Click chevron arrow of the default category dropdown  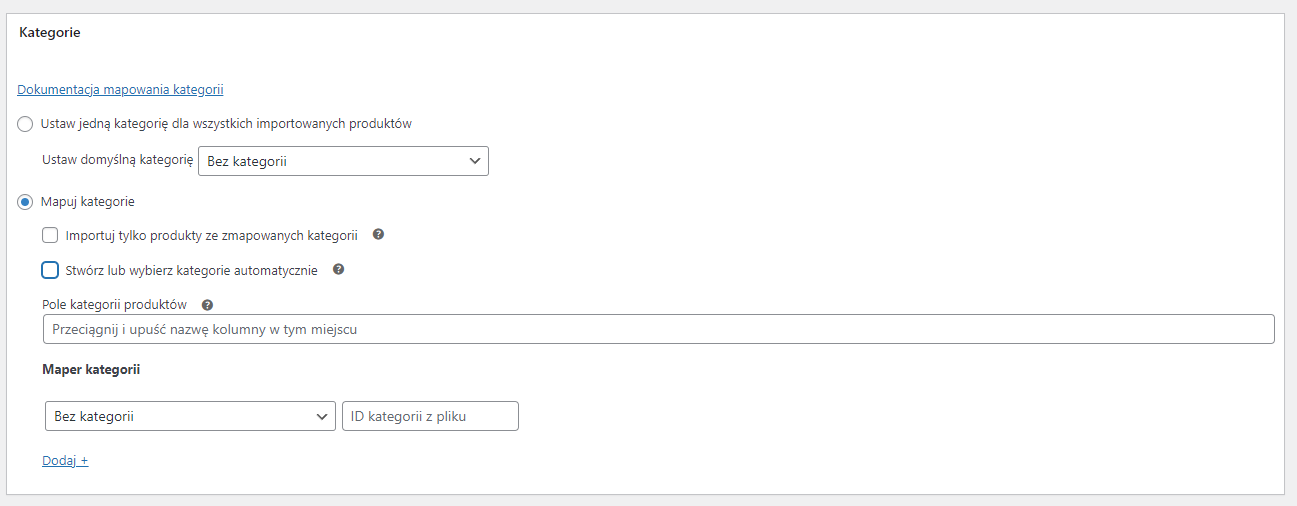[x=474, y=161]
